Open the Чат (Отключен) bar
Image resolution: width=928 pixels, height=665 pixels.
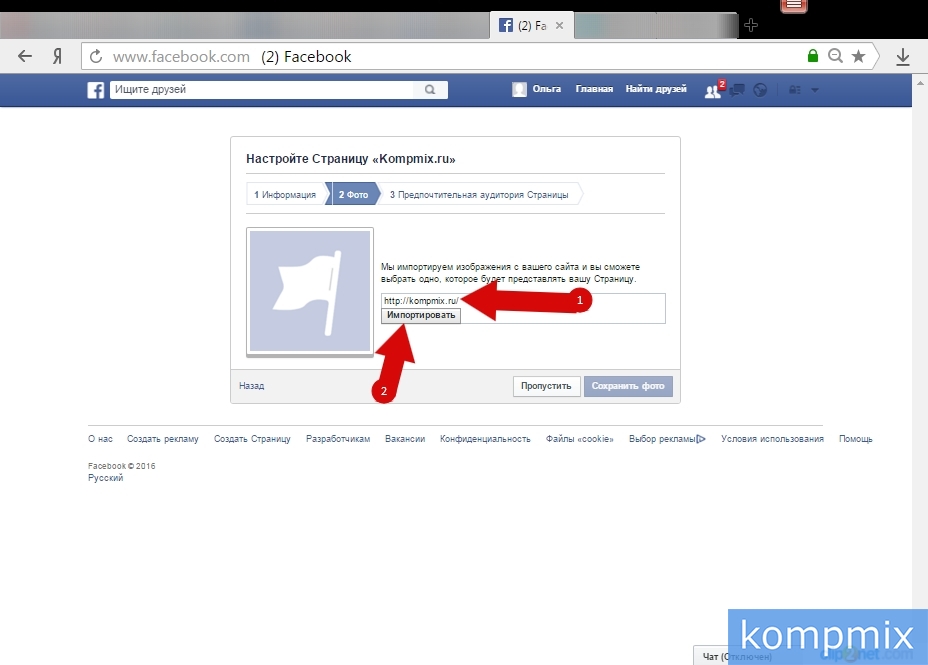737,656
